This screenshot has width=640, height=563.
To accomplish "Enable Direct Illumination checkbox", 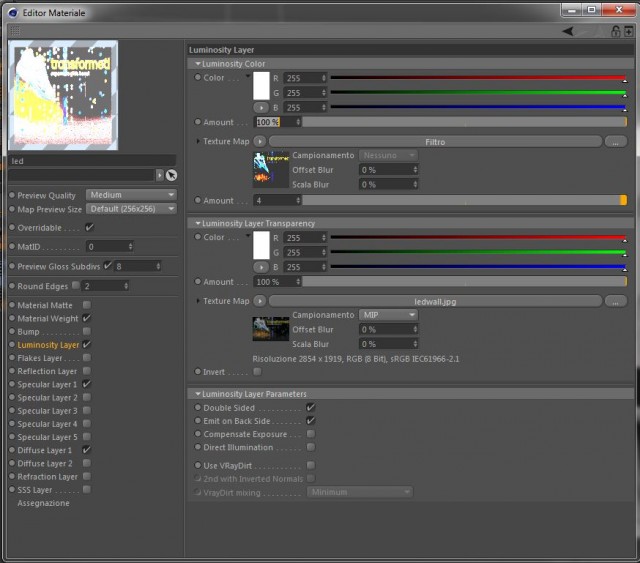I will click(311, 447).
